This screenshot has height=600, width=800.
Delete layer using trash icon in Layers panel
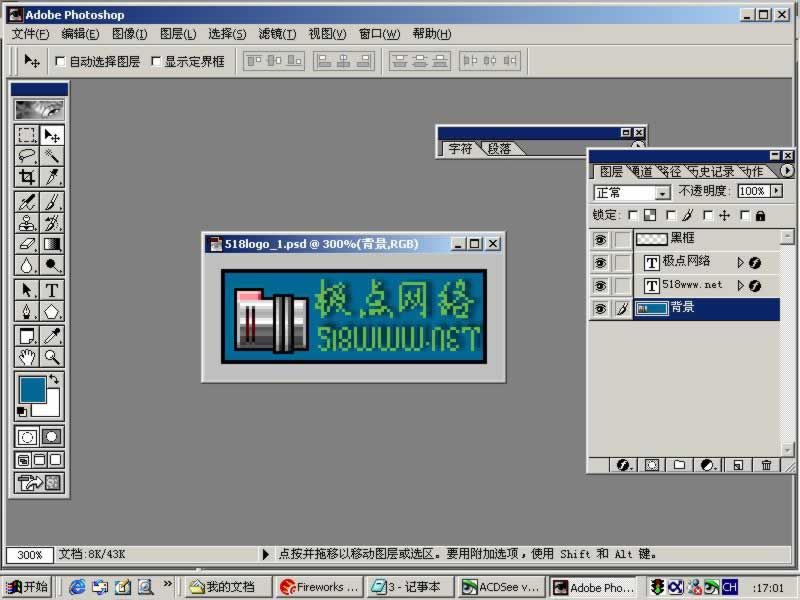766,465
